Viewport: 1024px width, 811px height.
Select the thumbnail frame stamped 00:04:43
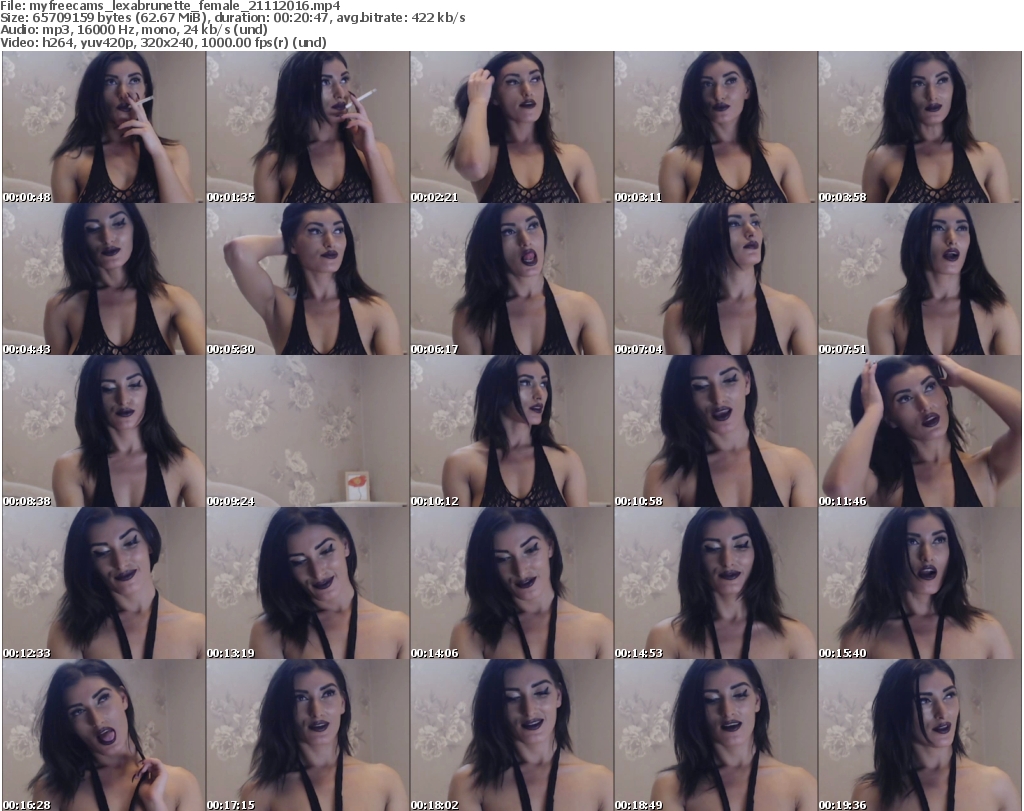[104, 279]
